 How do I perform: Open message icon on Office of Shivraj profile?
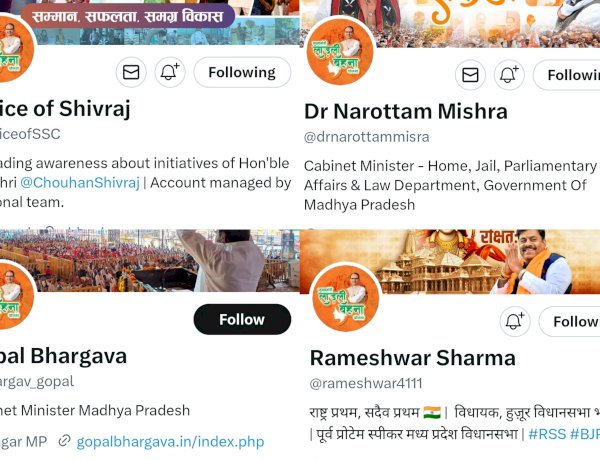(131, 72)
